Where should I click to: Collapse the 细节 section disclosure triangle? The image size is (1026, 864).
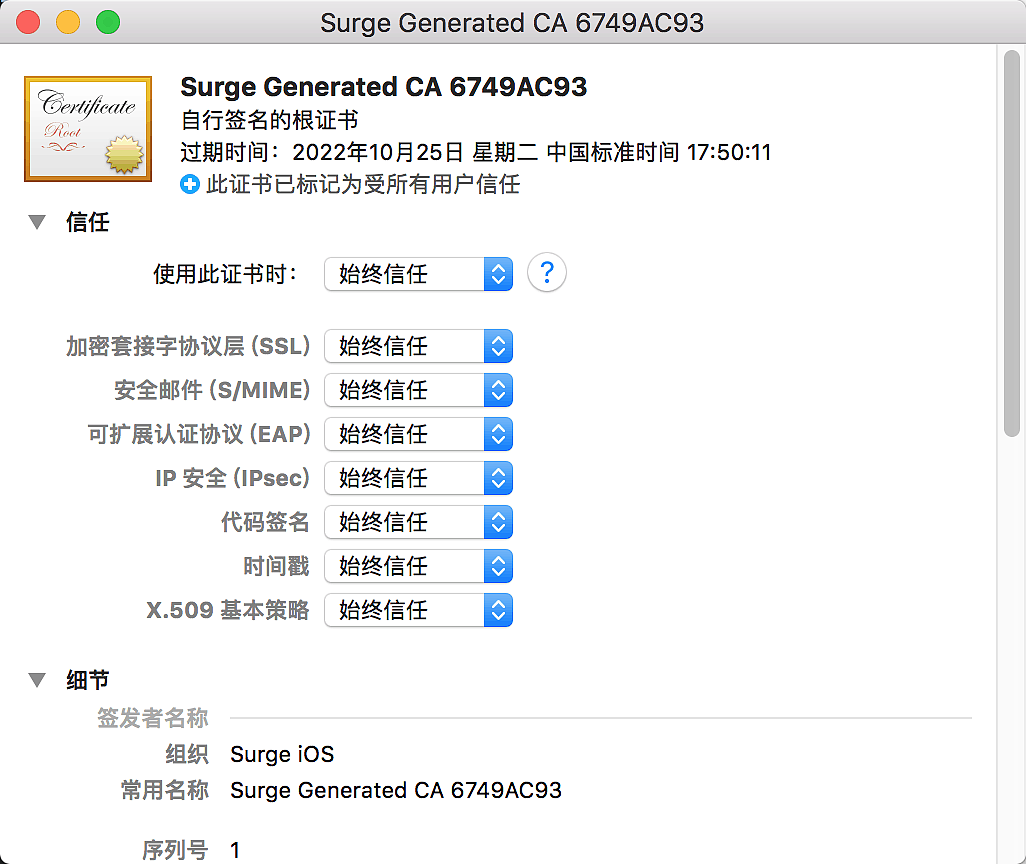pyautogui.click(x=38, y=680)
